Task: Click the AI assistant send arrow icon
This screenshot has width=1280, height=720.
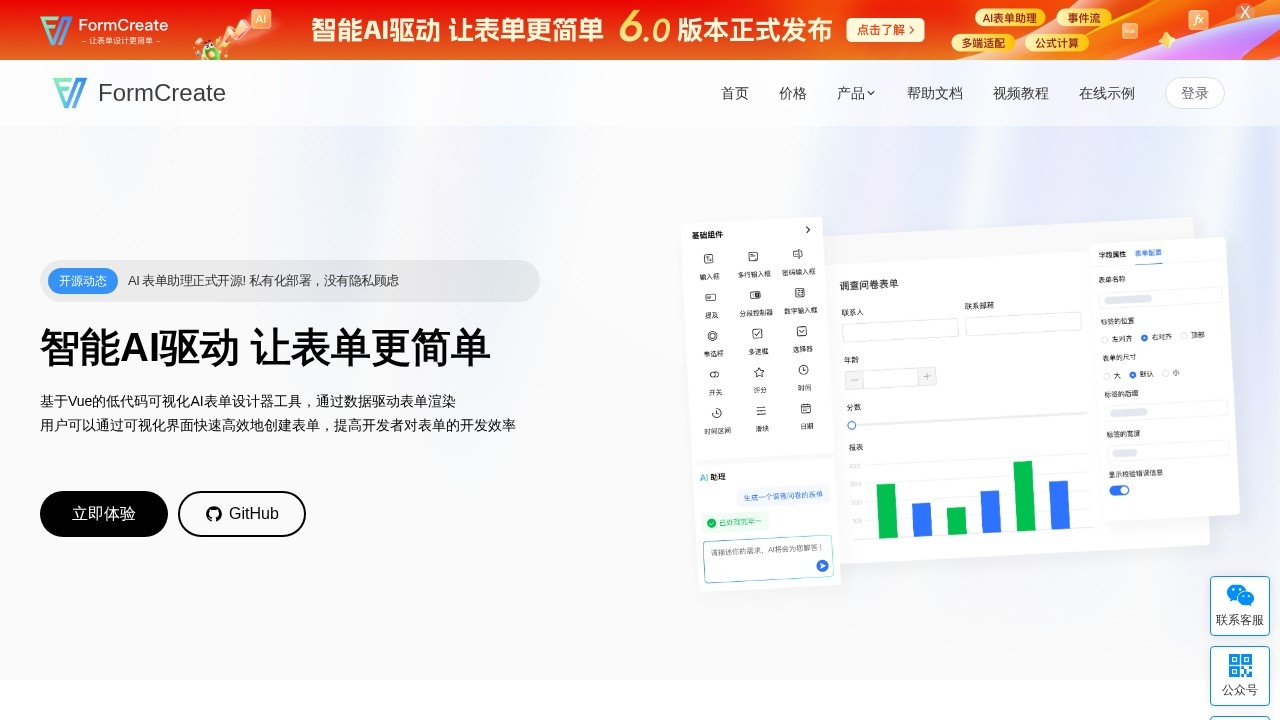Action: tap(822, 565)
